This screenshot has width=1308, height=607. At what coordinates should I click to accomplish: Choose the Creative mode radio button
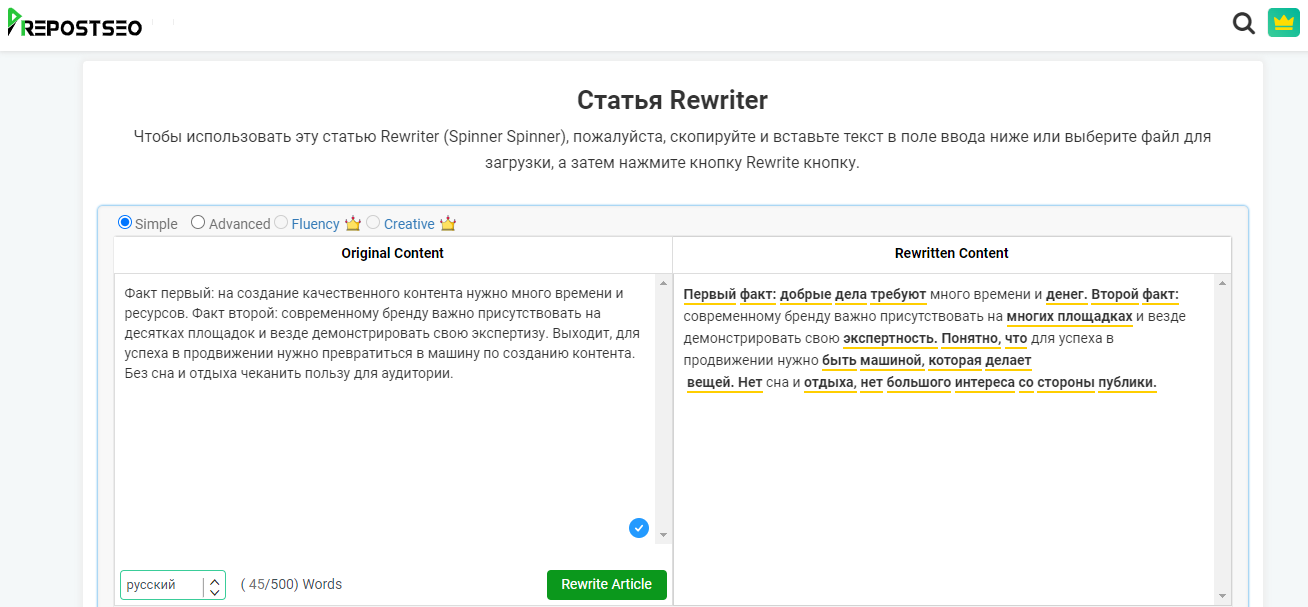tap(373, 223)
